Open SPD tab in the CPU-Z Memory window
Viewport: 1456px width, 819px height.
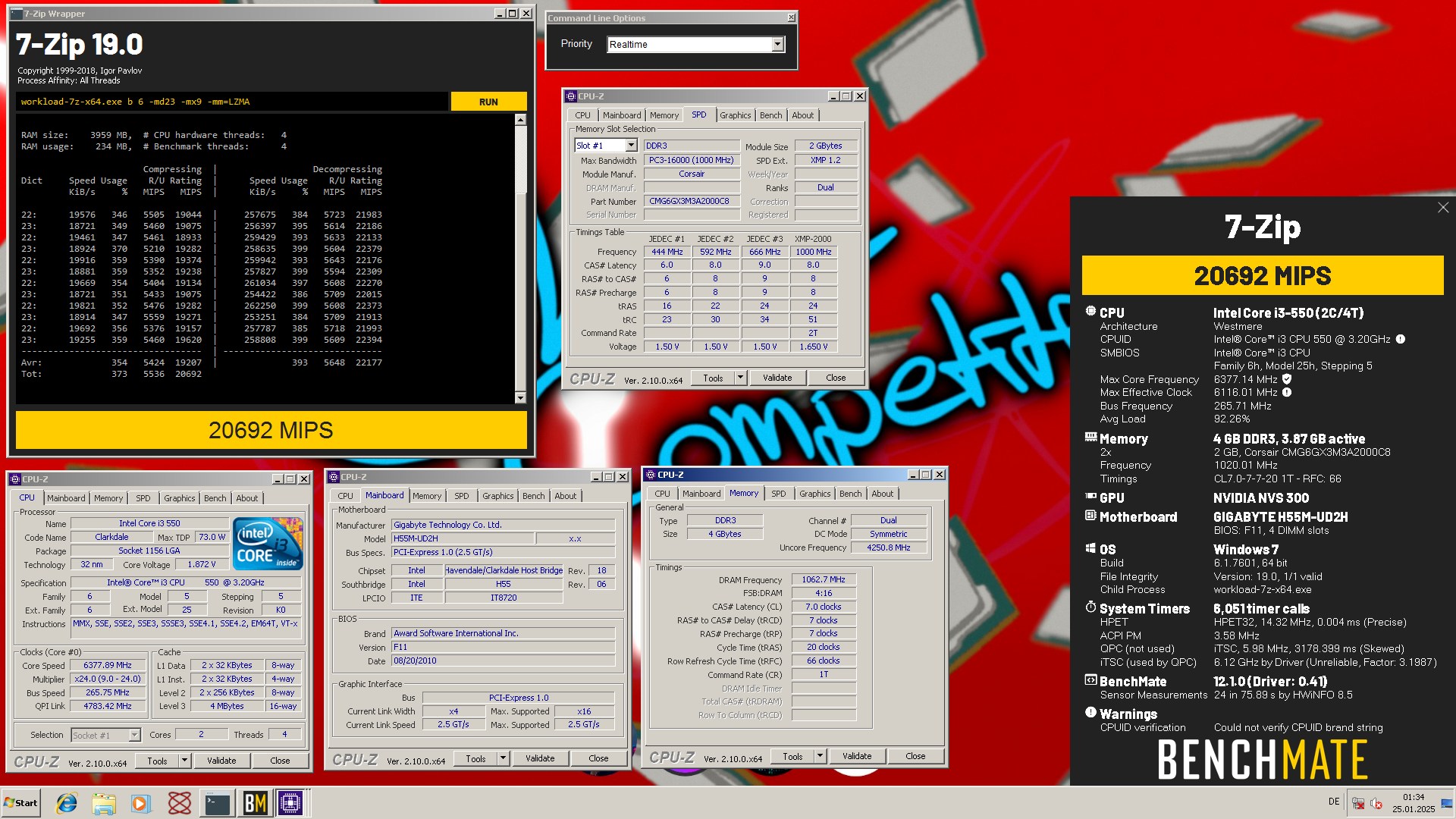pos(779,494)
